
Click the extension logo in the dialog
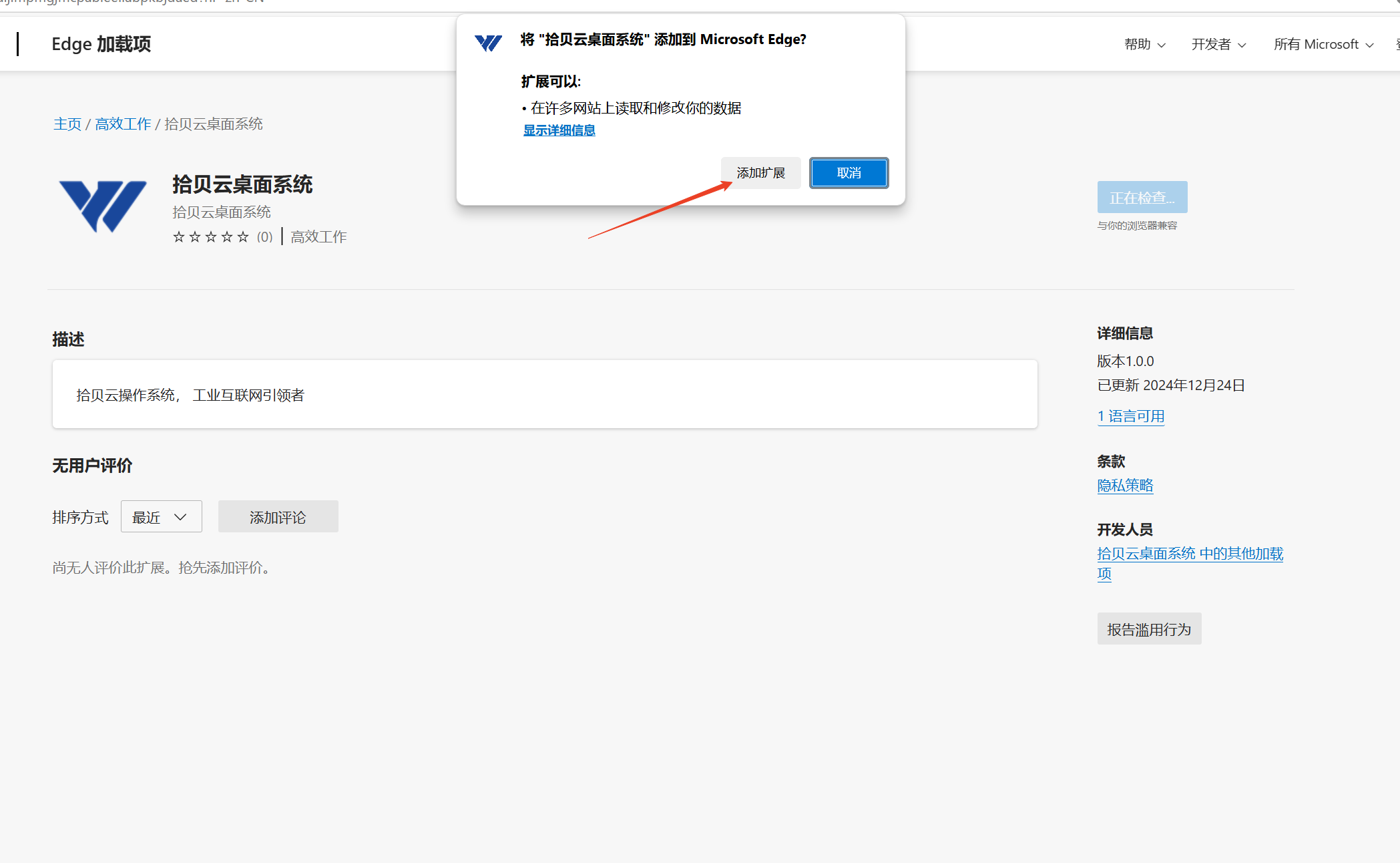488,43
